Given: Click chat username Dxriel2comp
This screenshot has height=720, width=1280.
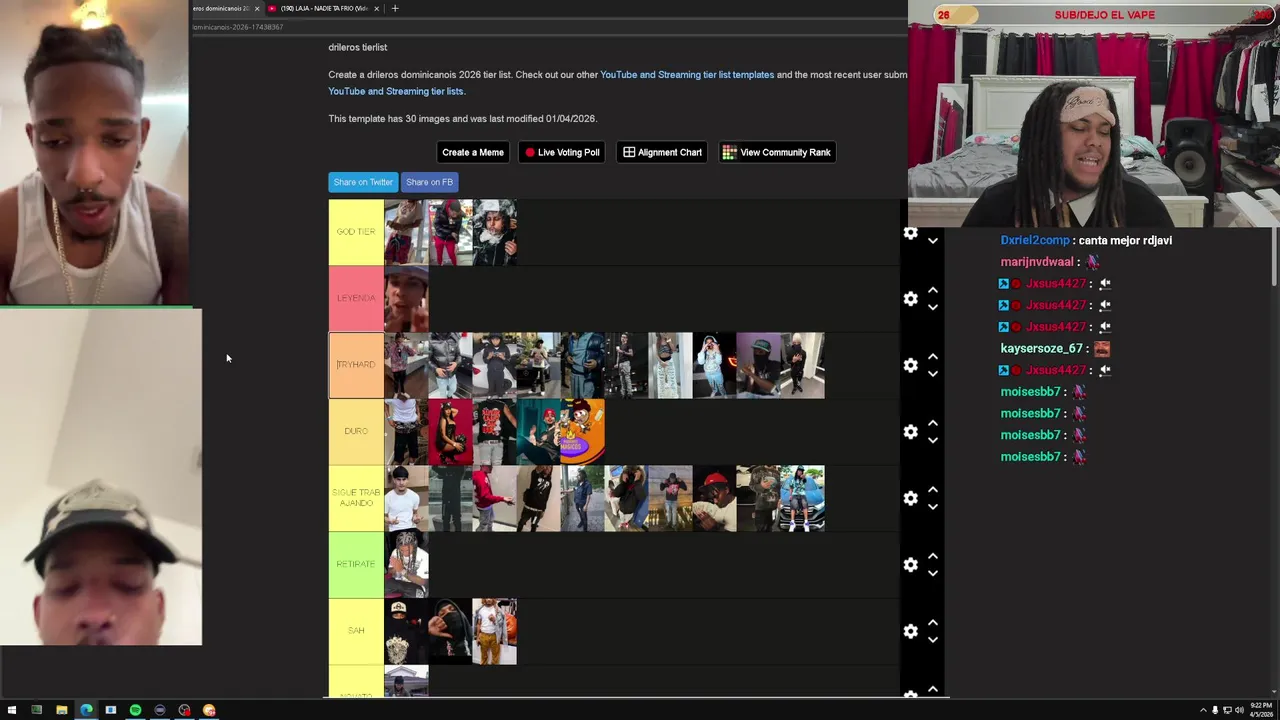Looking at the screenshot, I should tap(1035, 240).
